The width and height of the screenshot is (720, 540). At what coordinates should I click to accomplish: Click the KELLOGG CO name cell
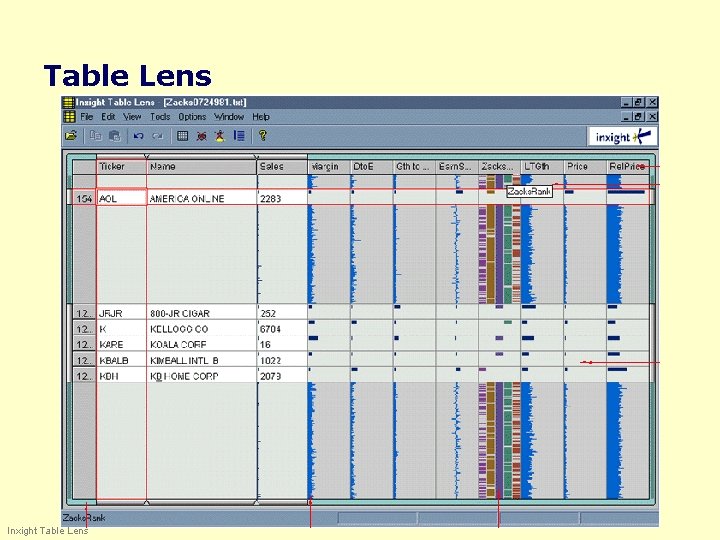(202, 329)
